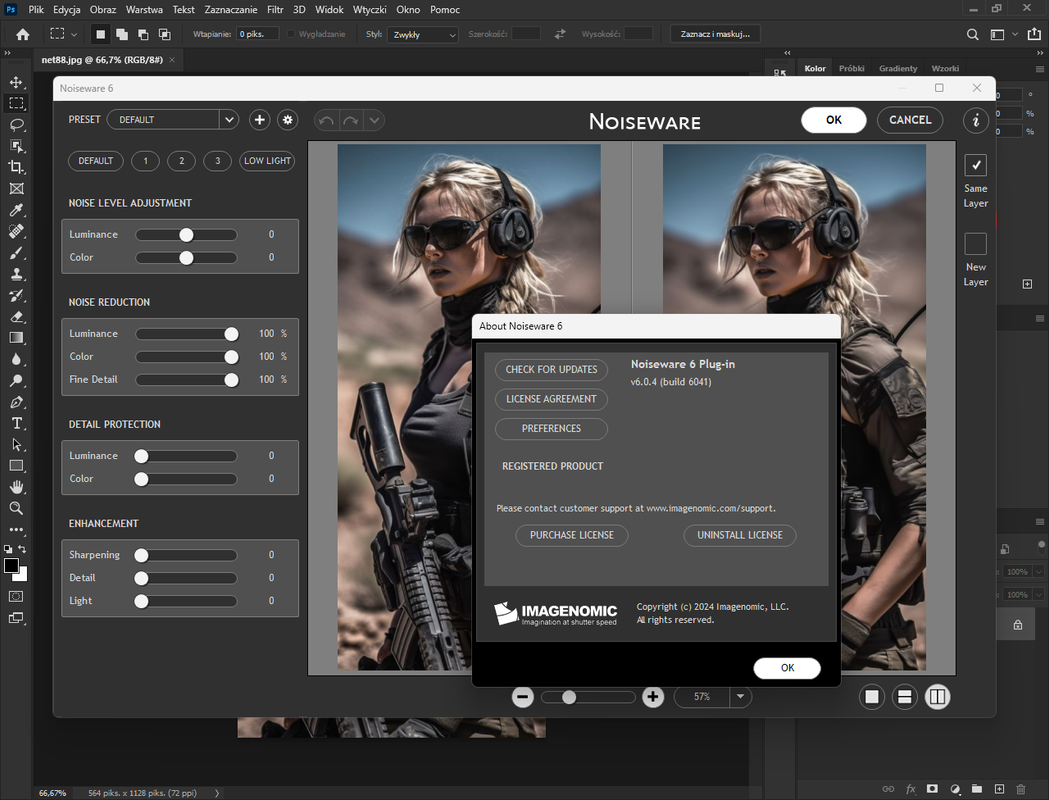Select the Brush tool

pos(16,253)
